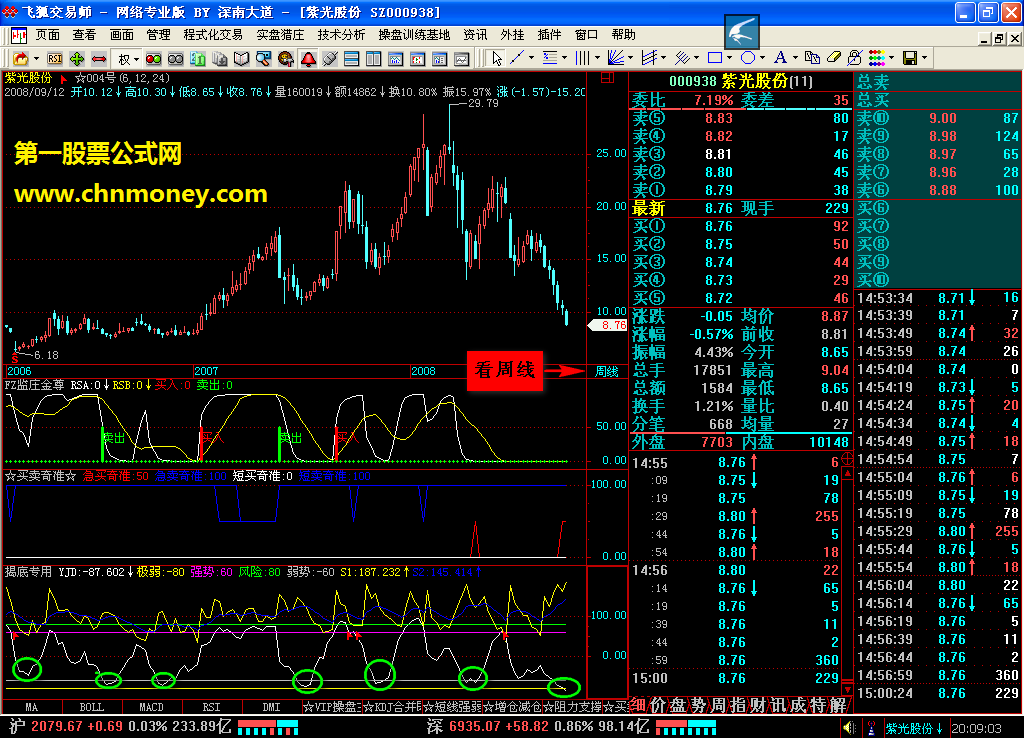Click the speaker volume tray icon
The width and height of the screenshot is (1024, 738).
coord(848,728)
